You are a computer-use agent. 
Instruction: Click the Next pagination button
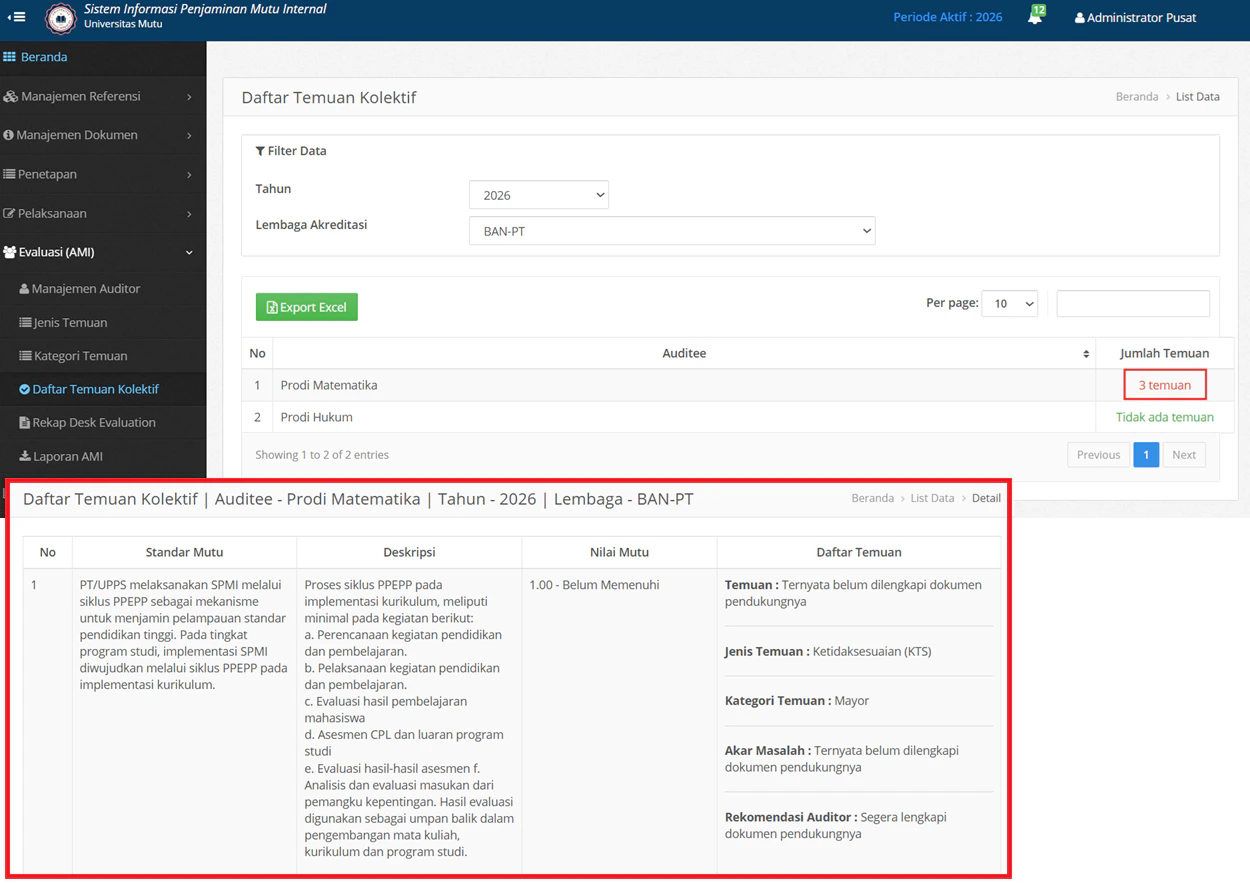tap(1184, 455)
